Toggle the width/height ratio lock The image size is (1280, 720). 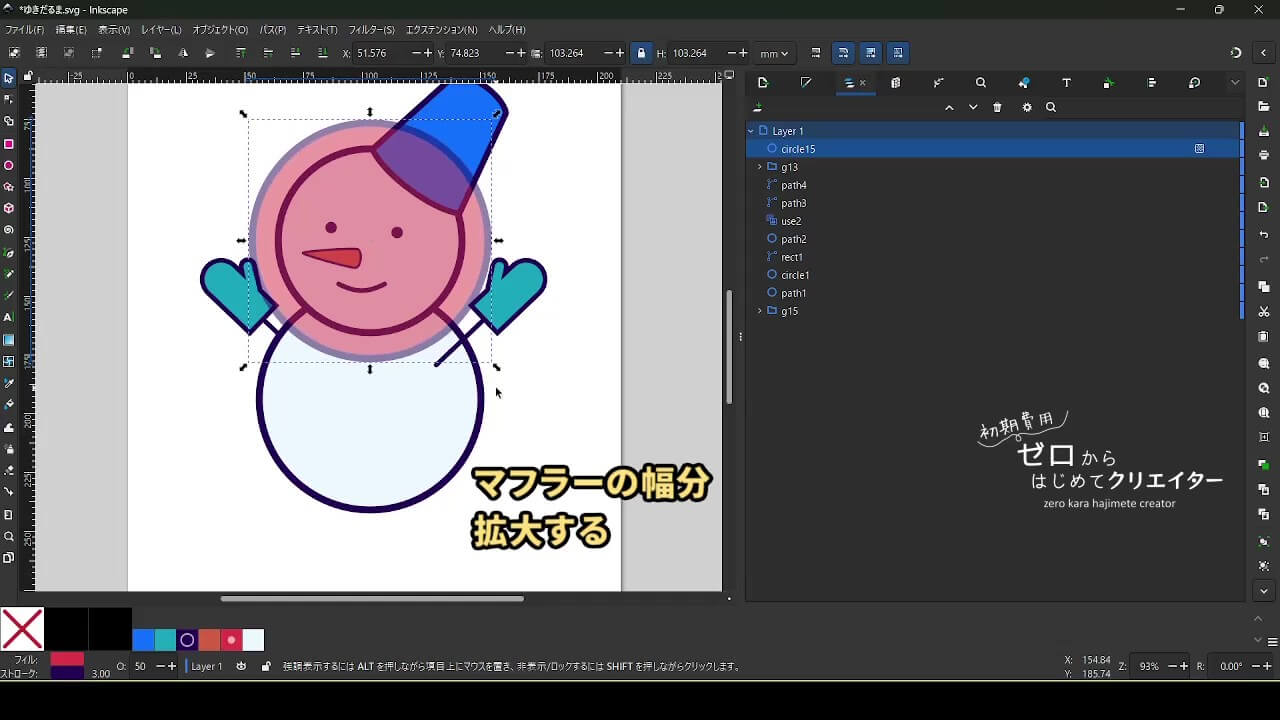[x=641, y=53]
